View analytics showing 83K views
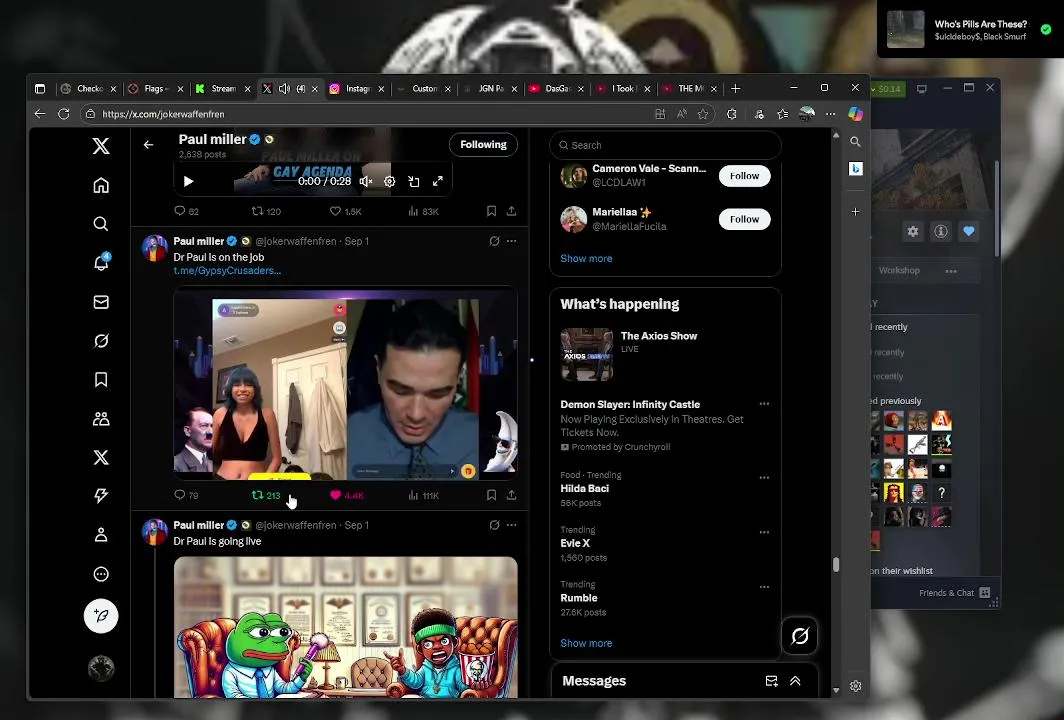1064x720 pixels. pyautogui.click(x=423, y=211)
